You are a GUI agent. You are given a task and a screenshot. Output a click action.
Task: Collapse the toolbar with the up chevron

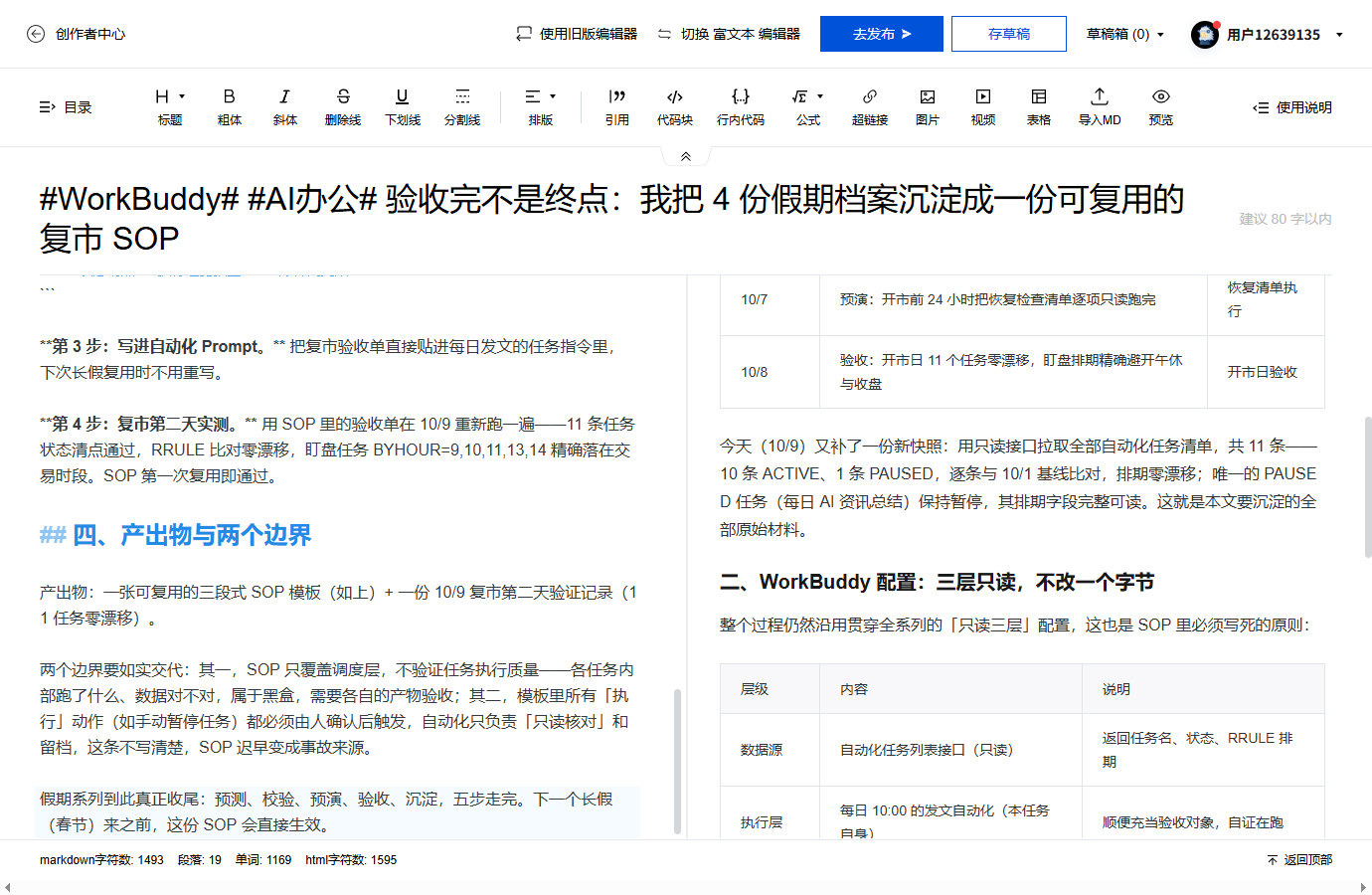coord(686,156)
